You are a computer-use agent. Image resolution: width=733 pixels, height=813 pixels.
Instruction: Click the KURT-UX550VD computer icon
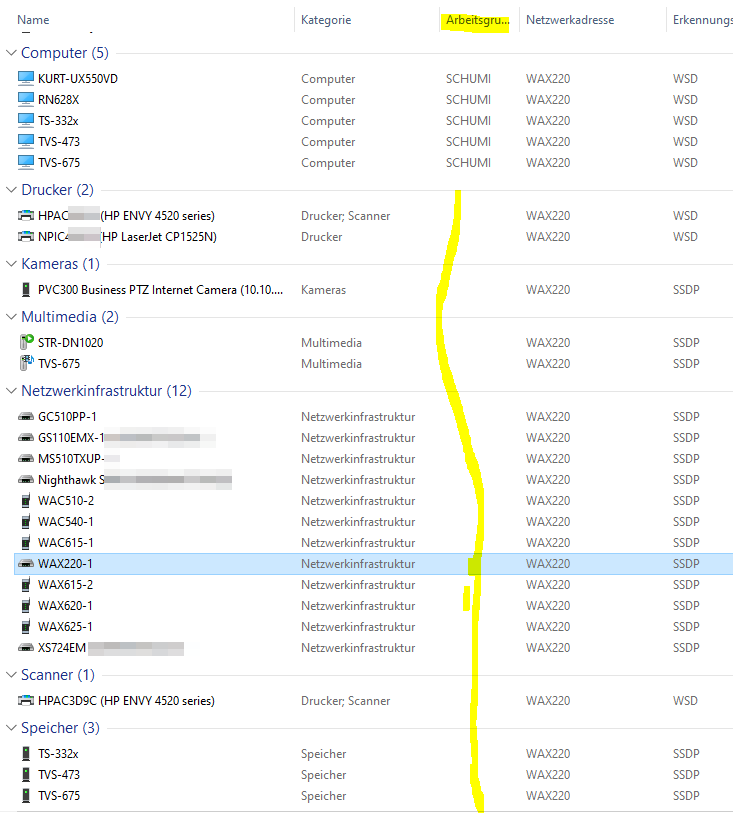coord(26,78)
